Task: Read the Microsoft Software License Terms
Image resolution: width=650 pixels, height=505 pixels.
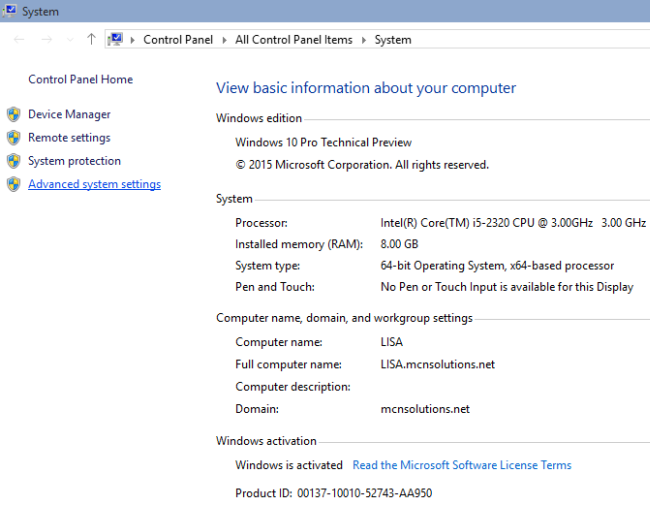Action: [462, 465]
